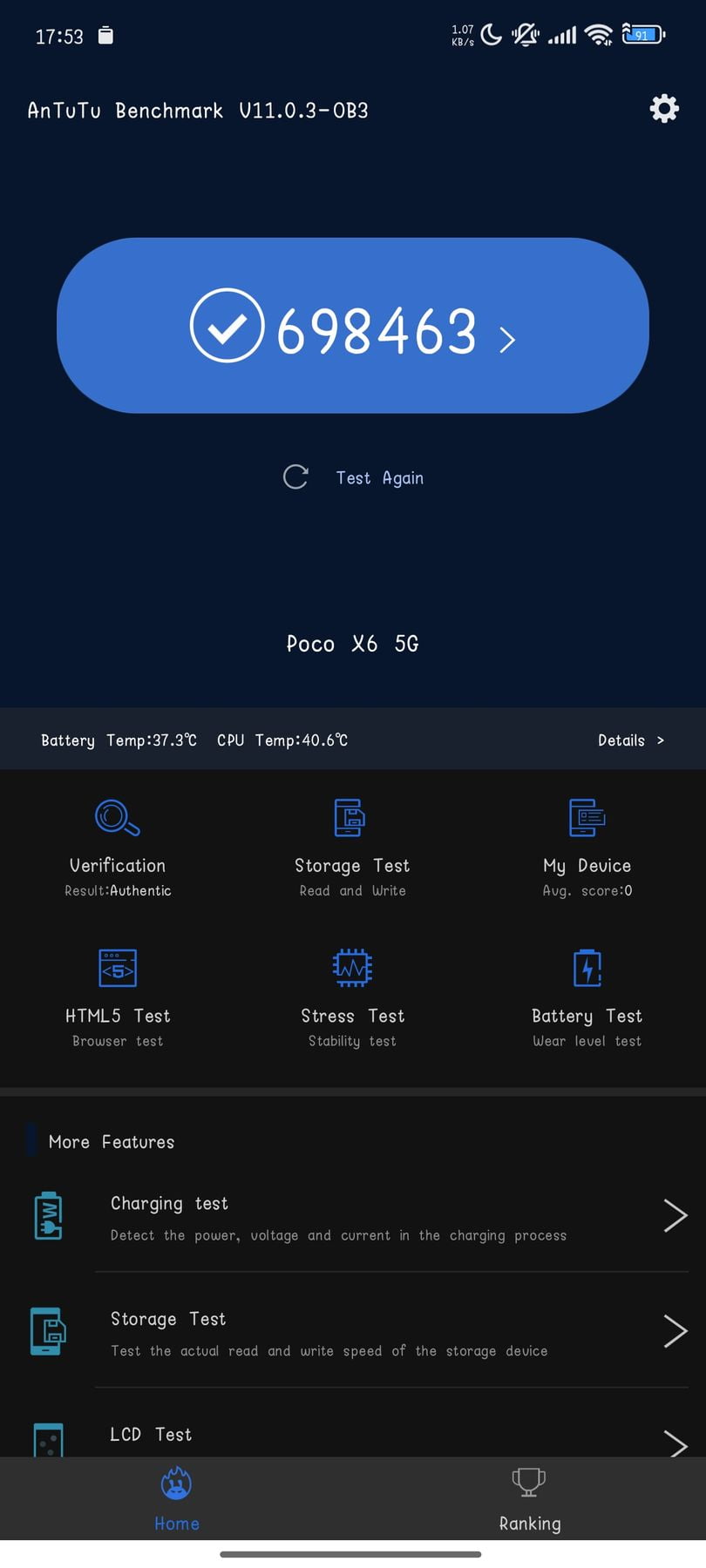Tap the Browser test subtitle
The image size is (706, 1568).
pyautogui.click(x=118, y=1041)
